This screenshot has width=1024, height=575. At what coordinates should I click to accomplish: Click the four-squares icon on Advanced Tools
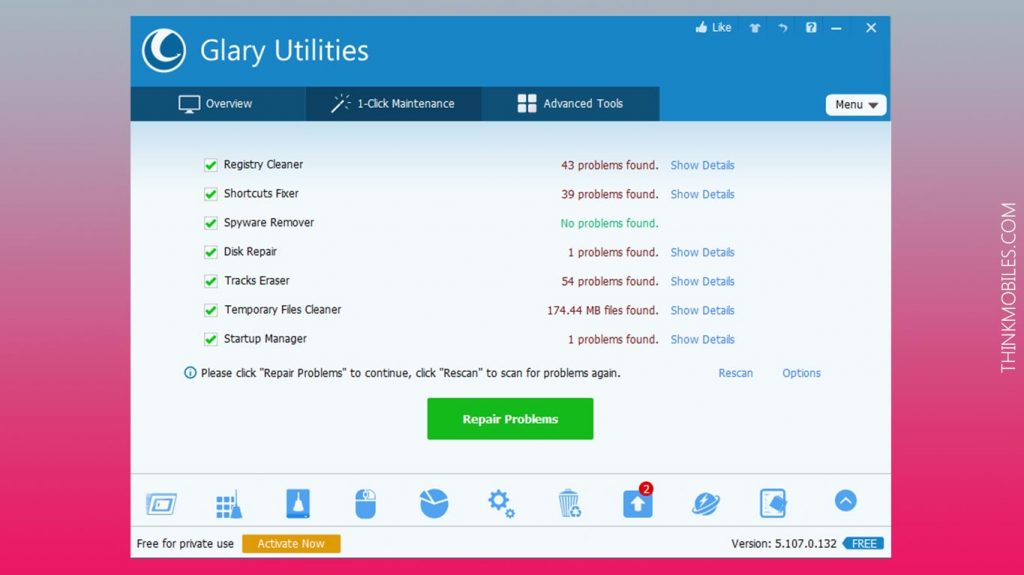pyautogui.click(x=527, y=103)
